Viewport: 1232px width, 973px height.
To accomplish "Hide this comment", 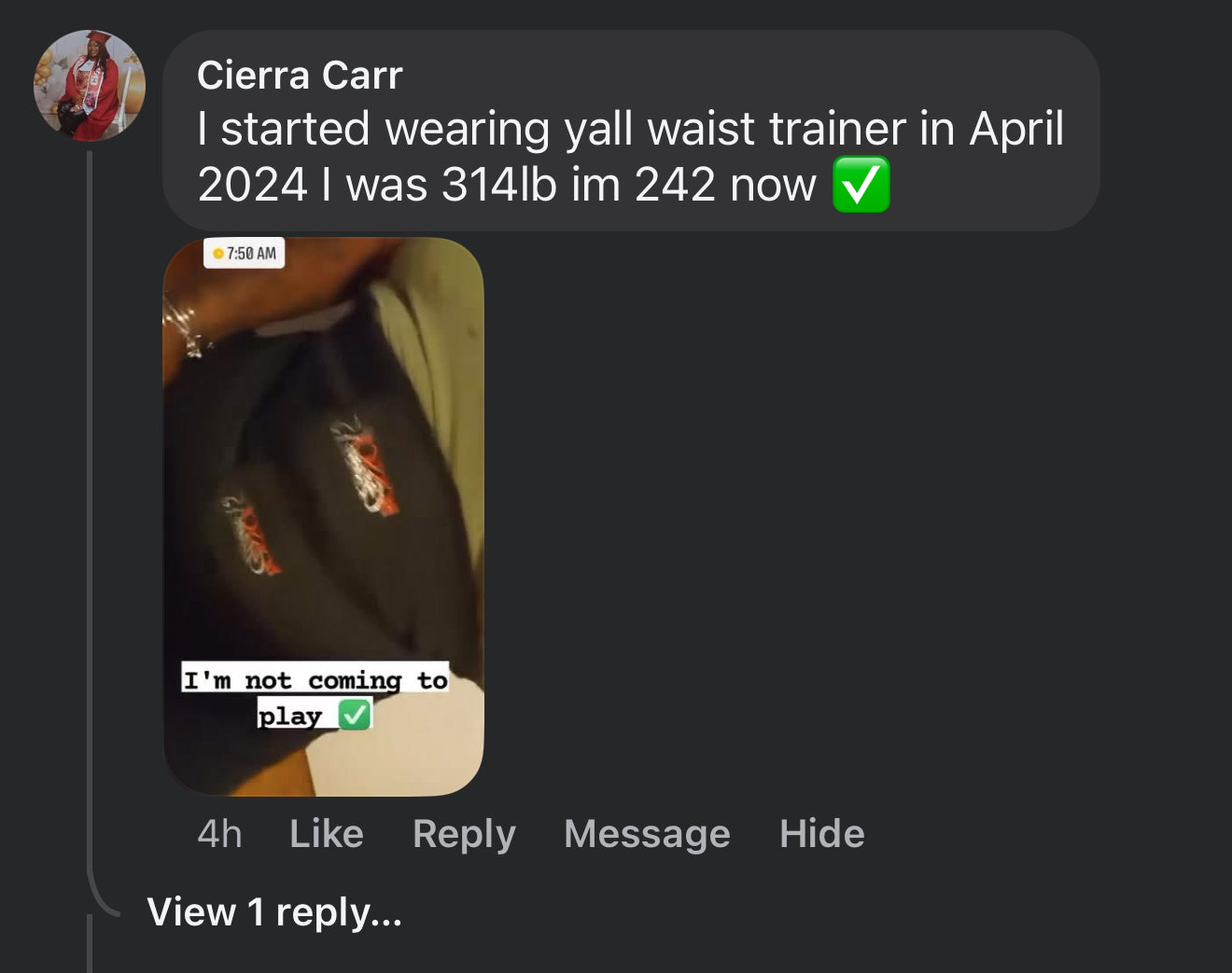I will coord(821,833).
